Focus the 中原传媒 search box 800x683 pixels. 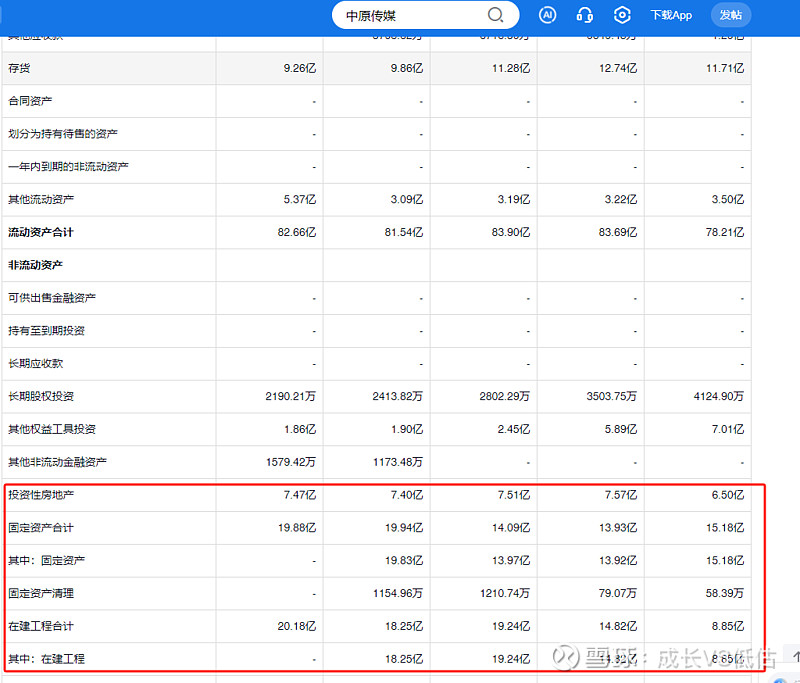tap(410, 15)
